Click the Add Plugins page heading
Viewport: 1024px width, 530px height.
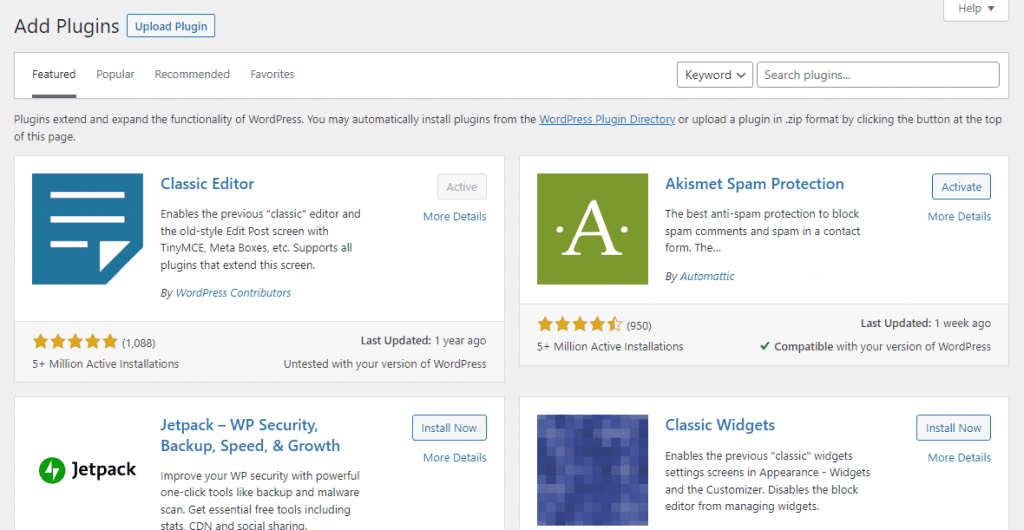pyautogui.click(x=67, y=27)
